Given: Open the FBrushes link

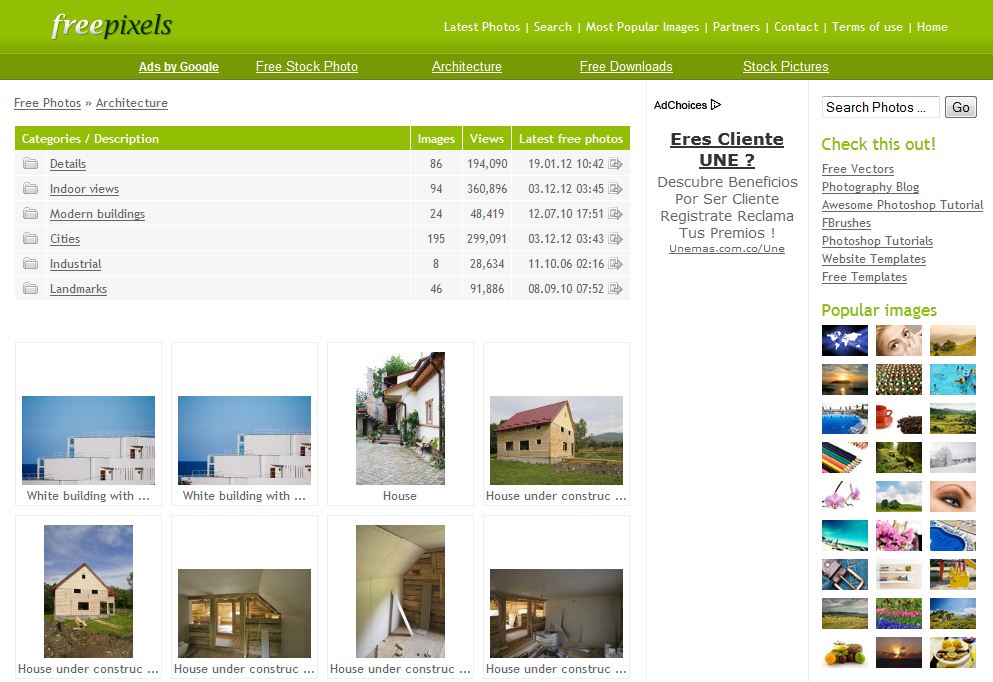Looking at the screenshot, I should point(846,223).
